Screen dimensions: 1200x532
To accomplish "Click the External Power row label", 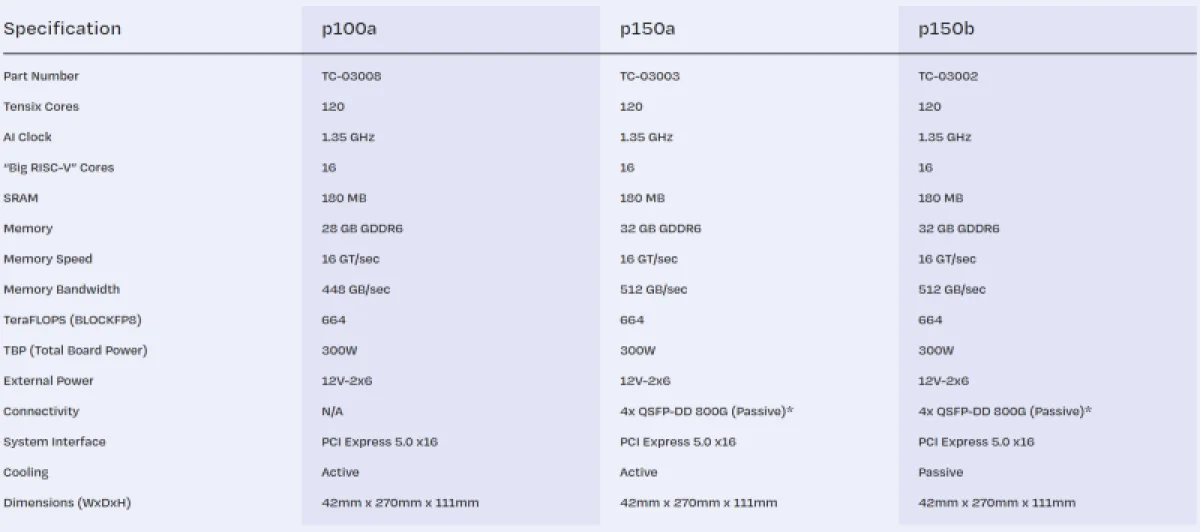I will point(48,381).
